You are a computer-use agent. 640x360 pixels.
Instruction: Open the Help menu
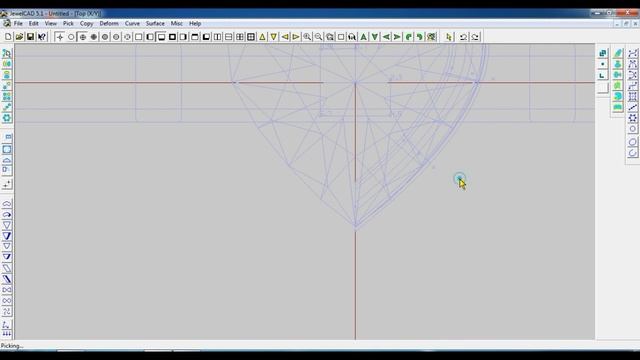(x=195, y=24)
